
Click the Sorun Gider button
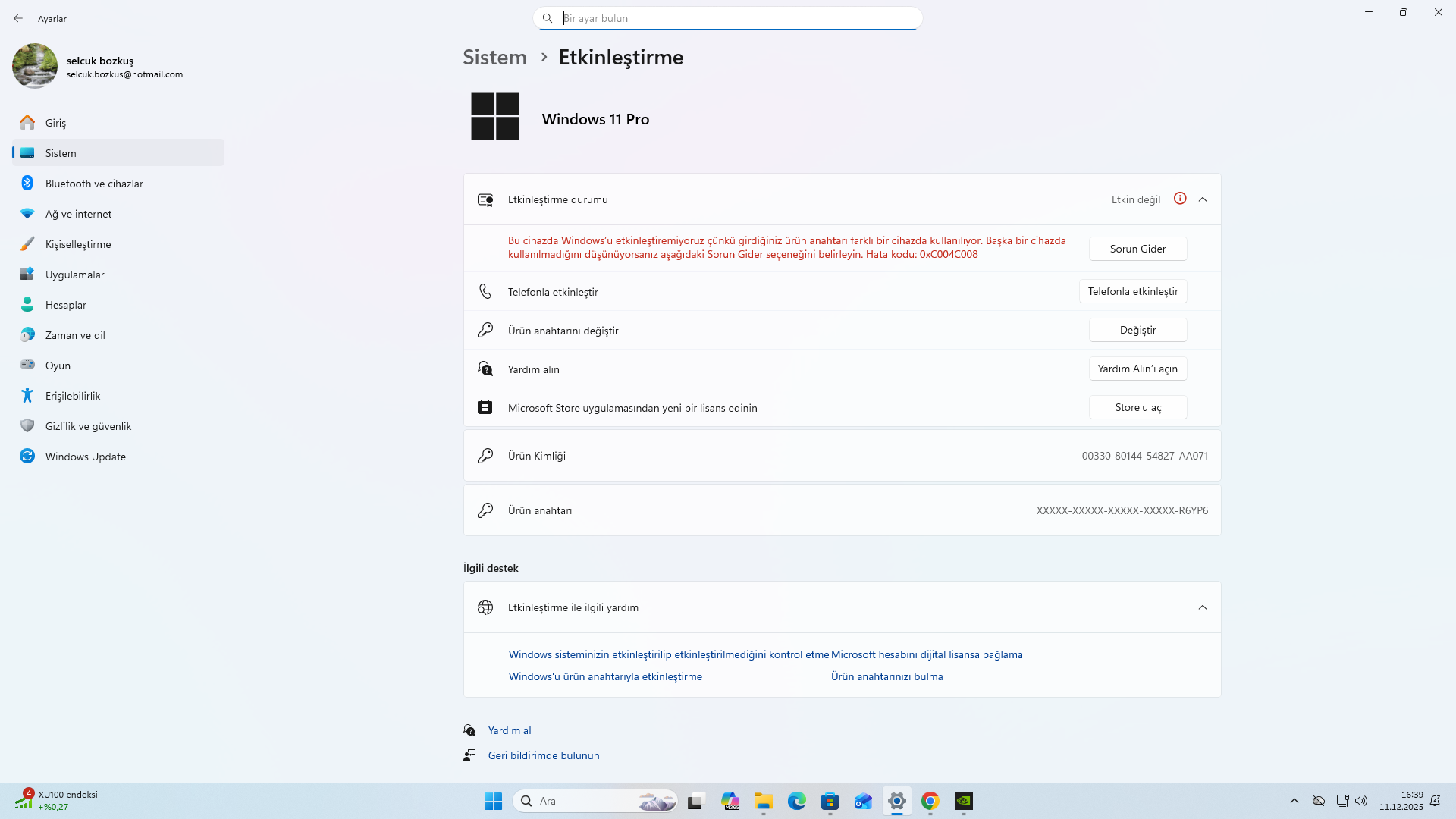(x=1137, y=249)
